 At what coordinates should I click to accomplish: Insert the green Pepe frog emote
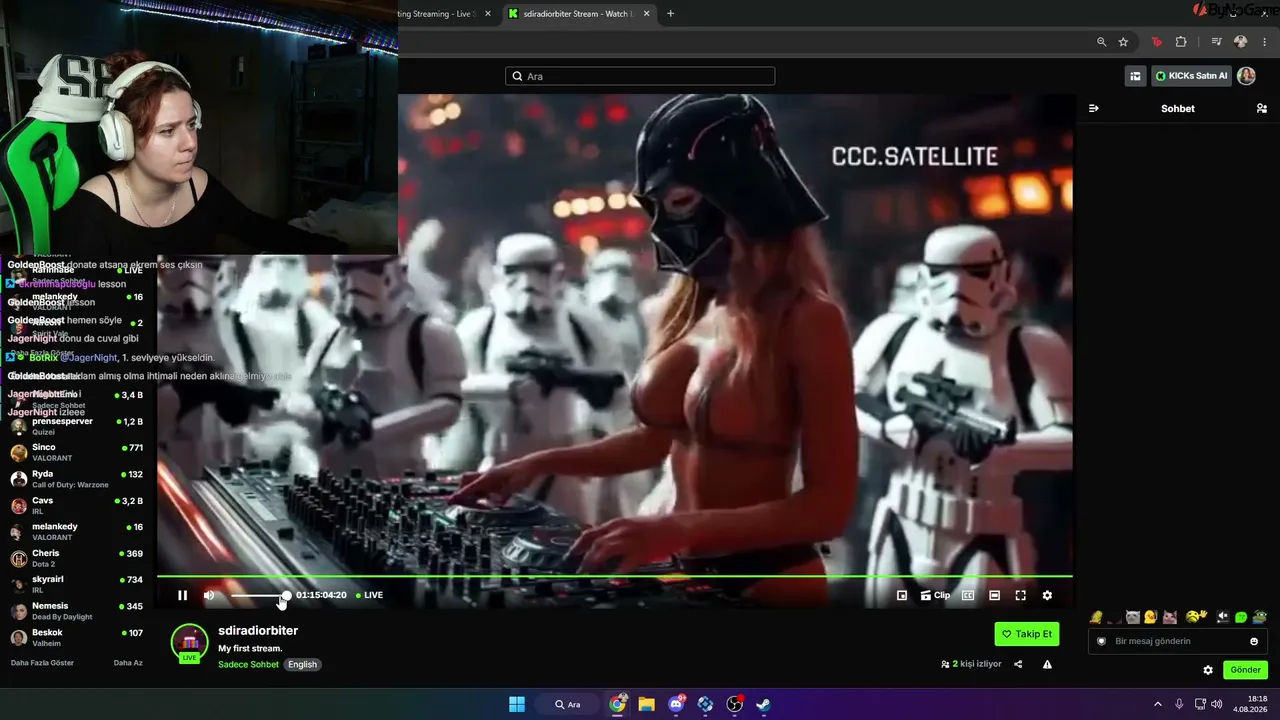click(1260, 617)
